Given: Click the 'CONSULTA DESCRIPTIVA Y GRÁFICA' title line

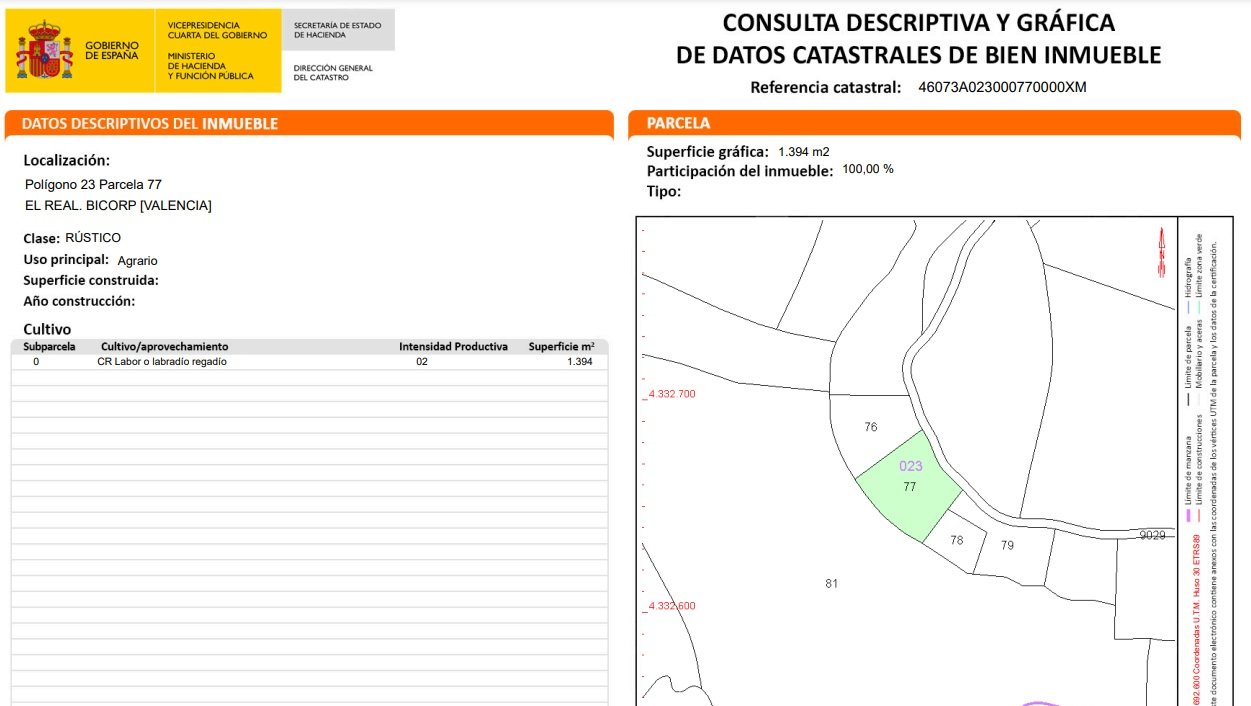Looking at the screenshot, I should 918,22.
